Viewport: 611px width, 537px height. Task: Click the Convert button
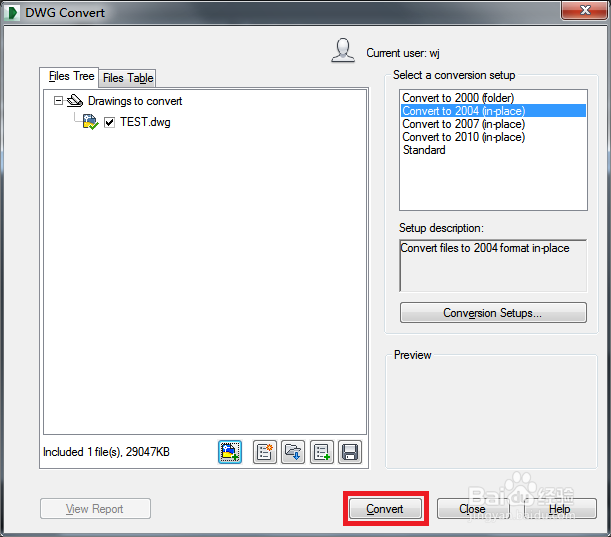point(385,509)
